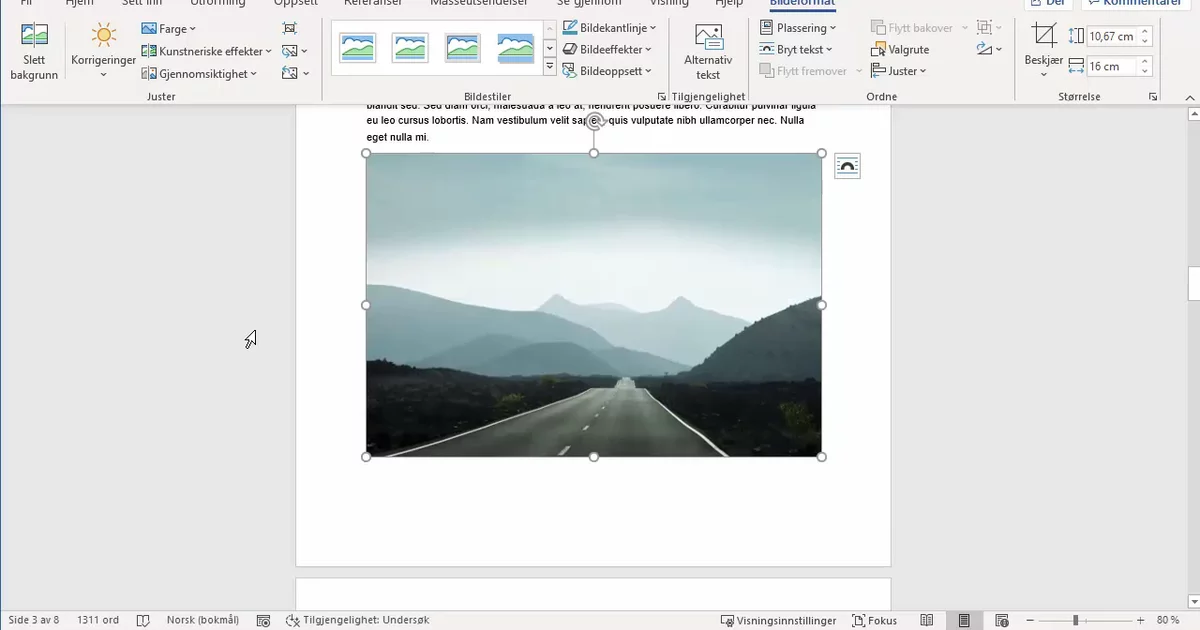1200x630 pixels.
Task: Click the Beskjær crop tool
Action: click(1044, 51)
